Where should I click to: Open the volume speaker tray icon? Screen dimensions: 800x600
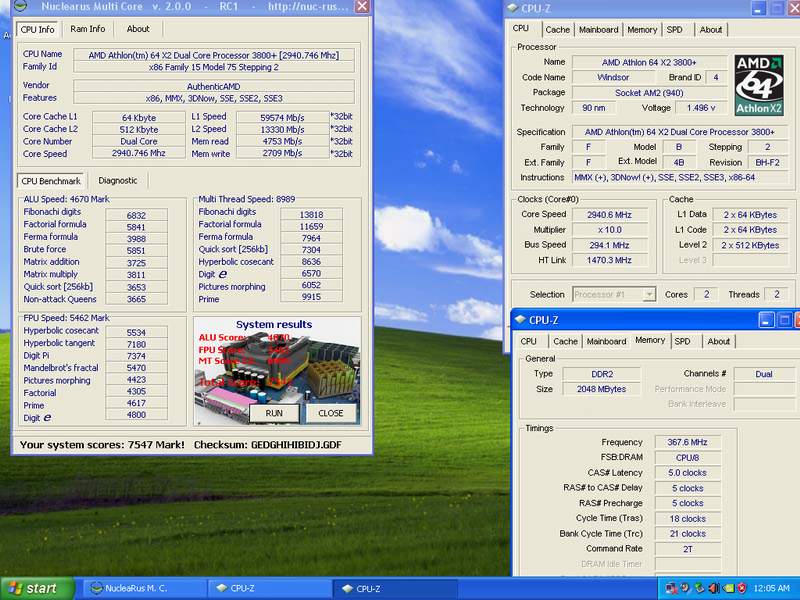tap(714, 588)
